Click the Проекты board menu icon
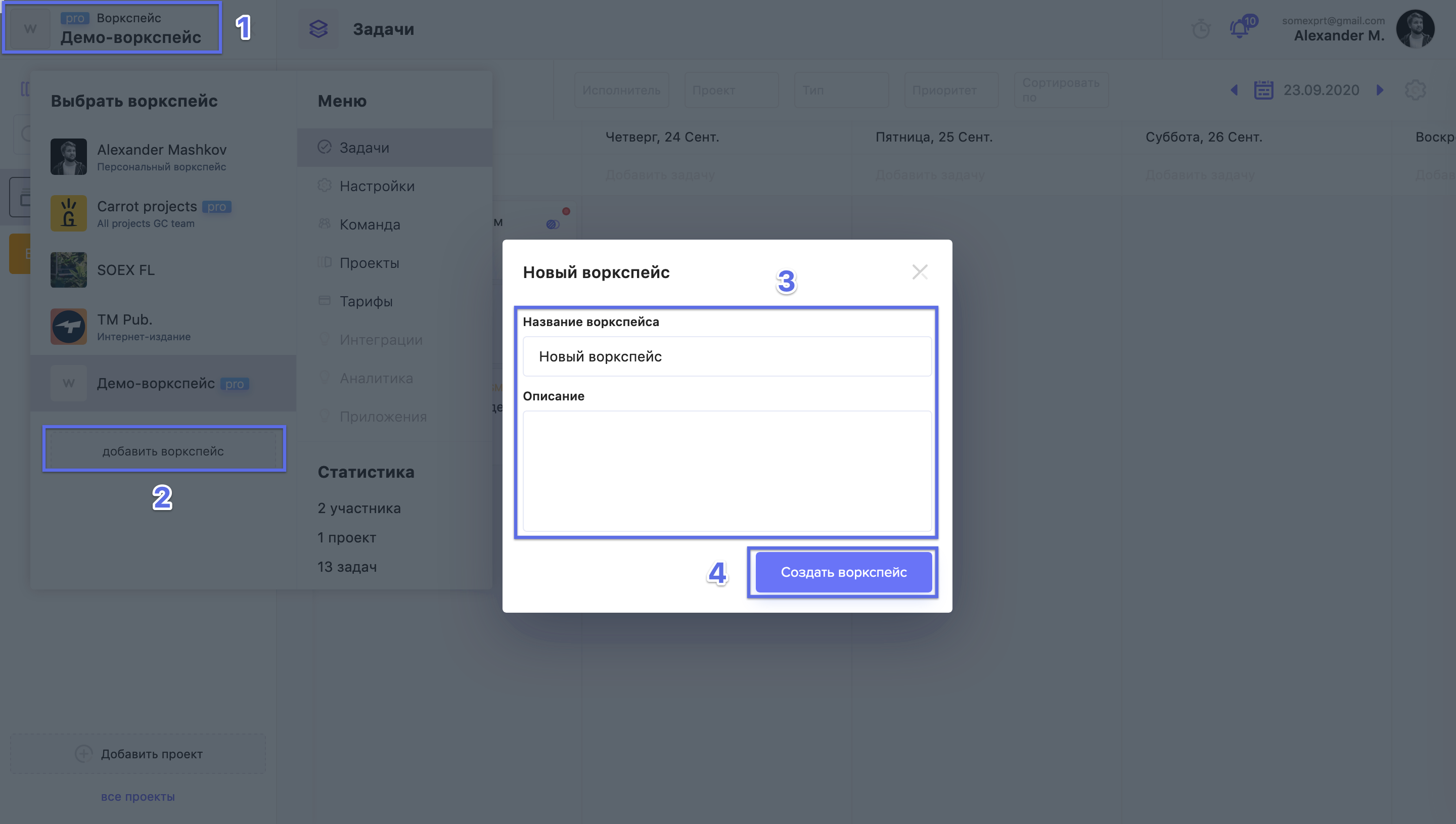Image resolution: width=1456 pixels, height=824 pixels. [324, 262]
